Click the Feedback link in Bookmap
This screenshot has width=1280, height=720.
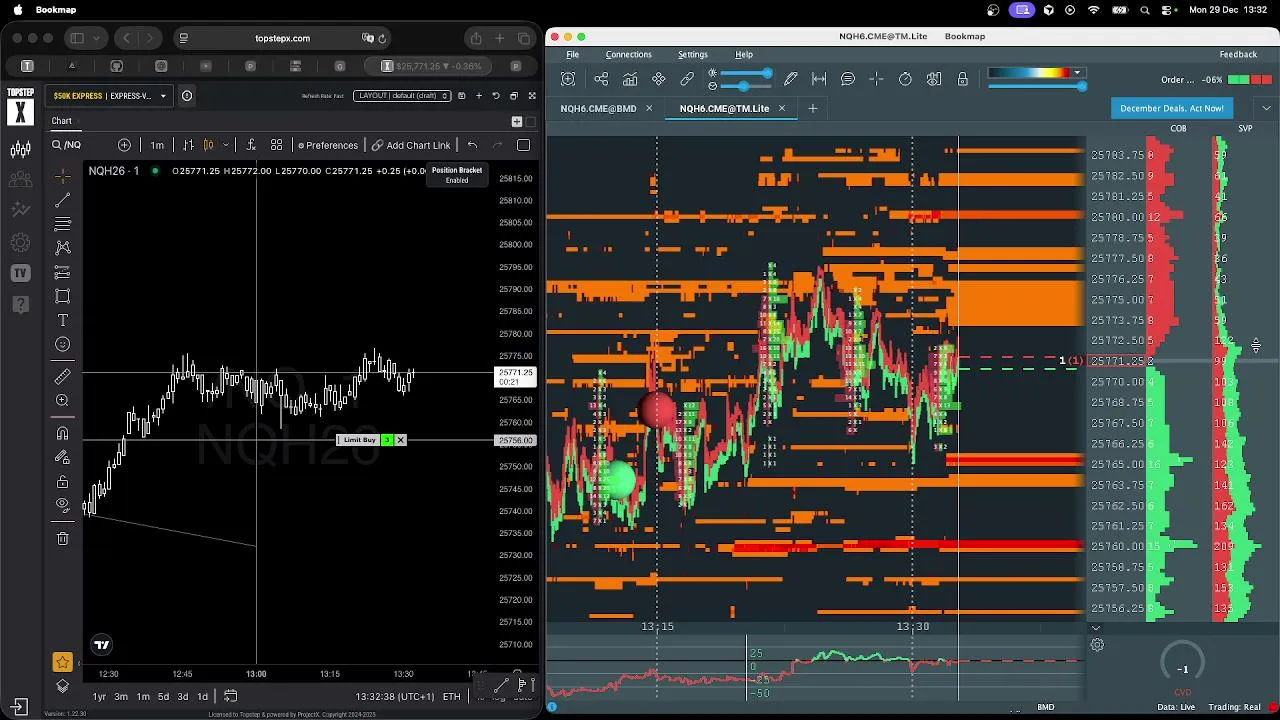(x=1238, y=54)
